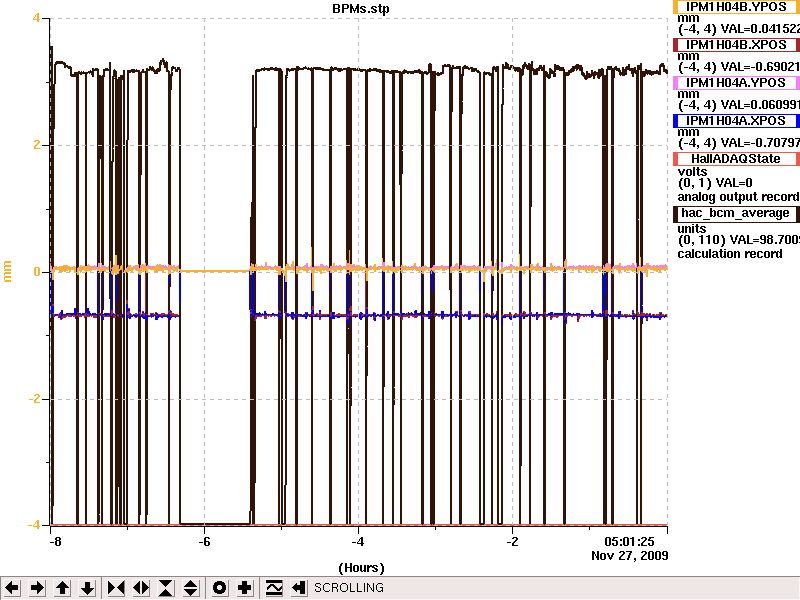Click the y-axis value -4 at bottom

tap(33, 524)
